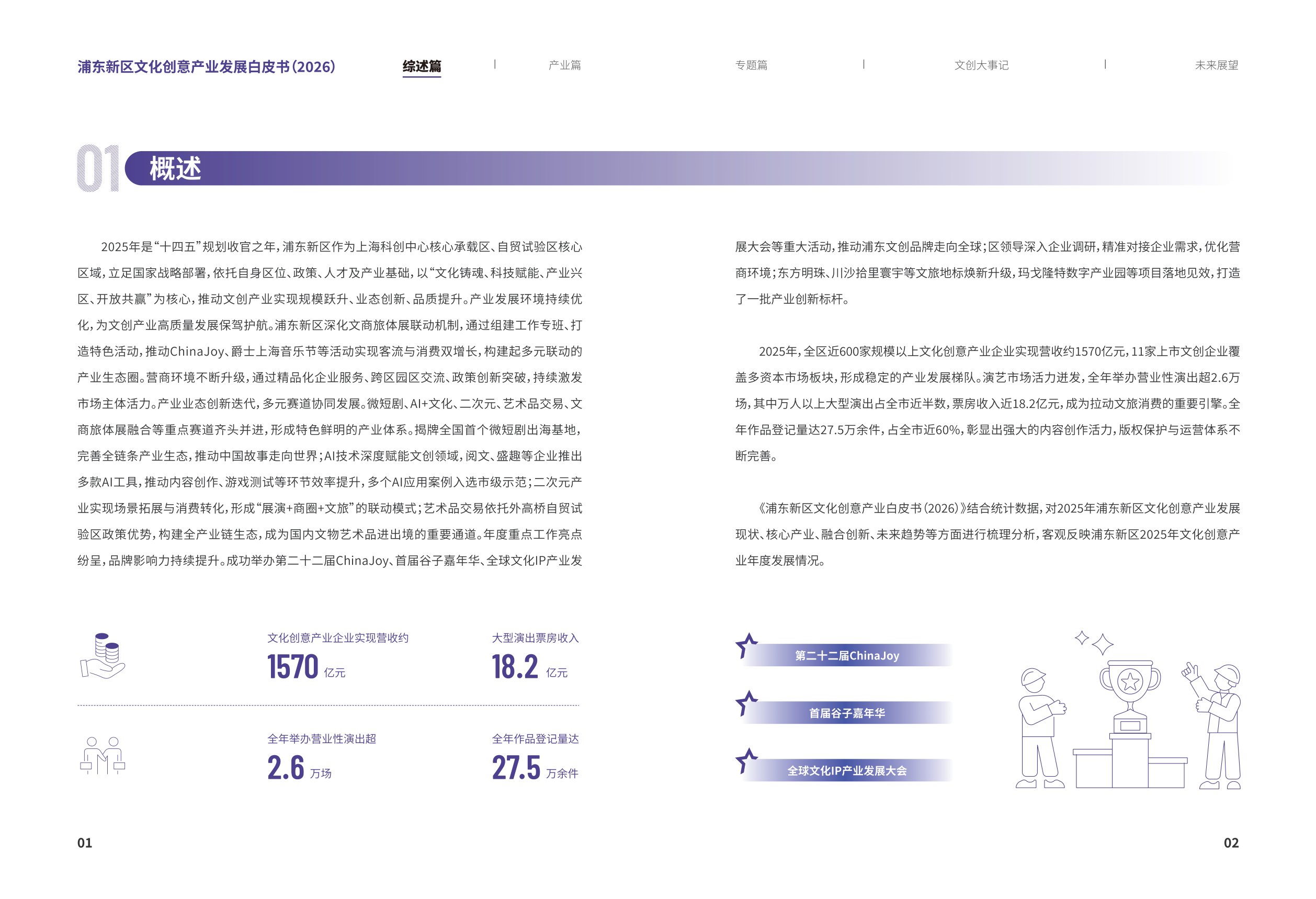1316x899 pixels.
Task: Click page number 02 in footer
Action: [1231, 843]
